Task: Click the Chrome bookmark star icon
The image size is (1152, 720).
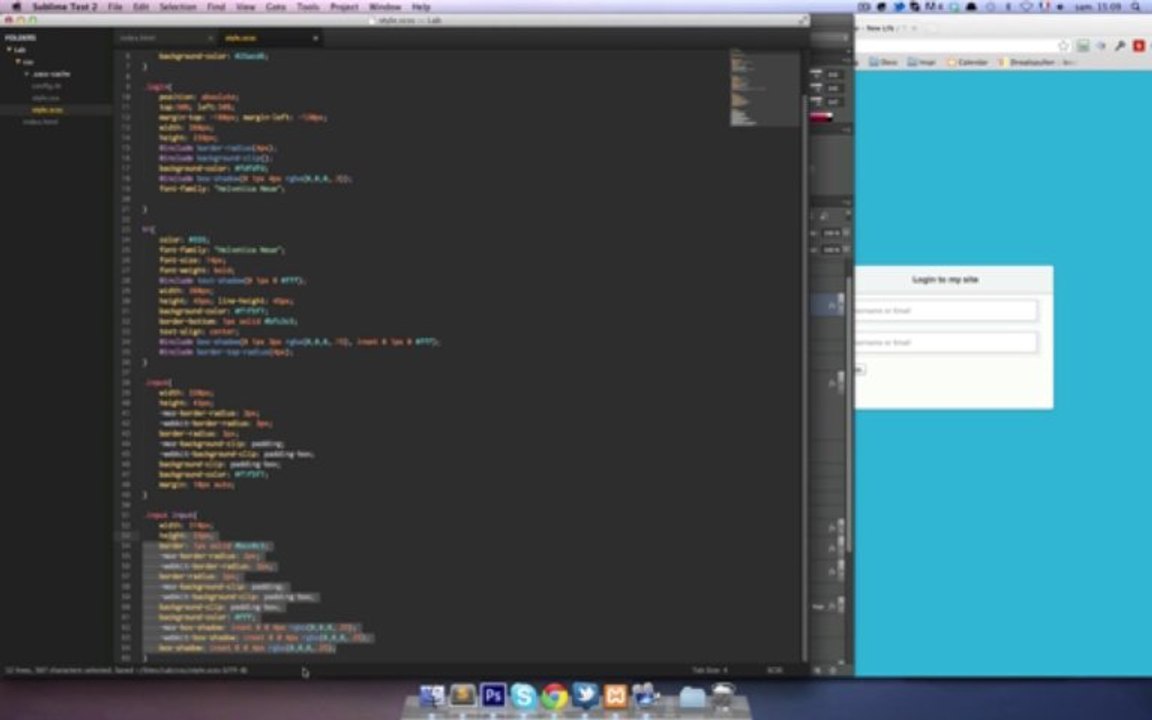Action: coord(1063,46)
